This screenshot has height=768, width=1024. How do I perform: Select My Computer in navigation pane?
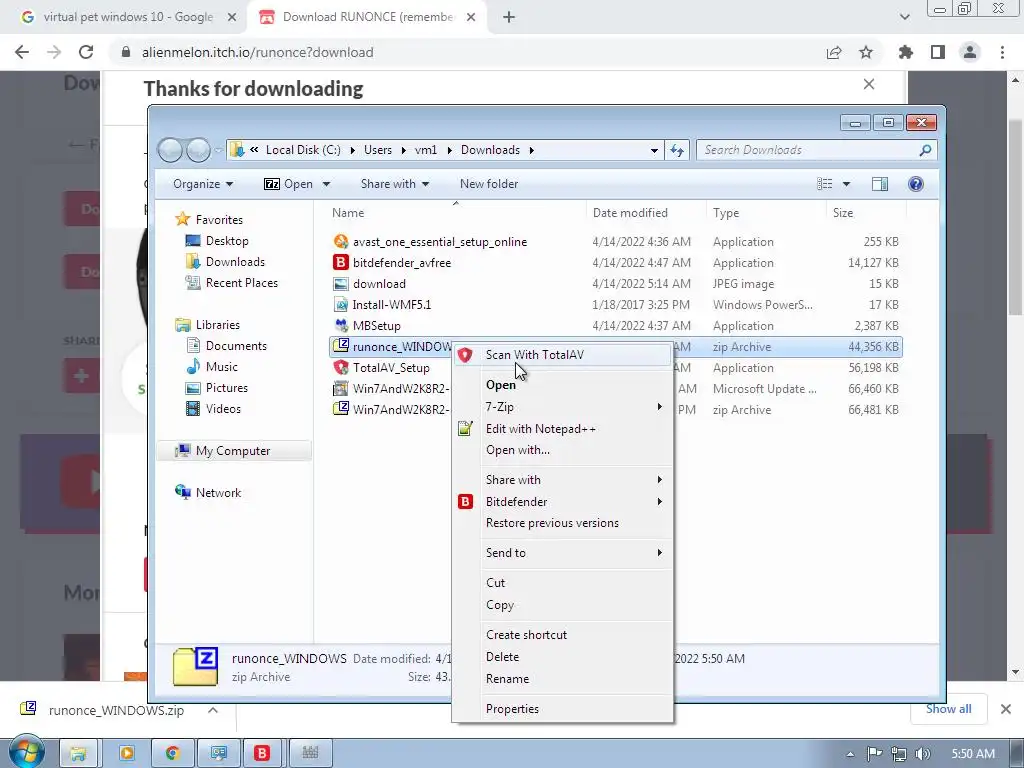[x=233, y=451]
